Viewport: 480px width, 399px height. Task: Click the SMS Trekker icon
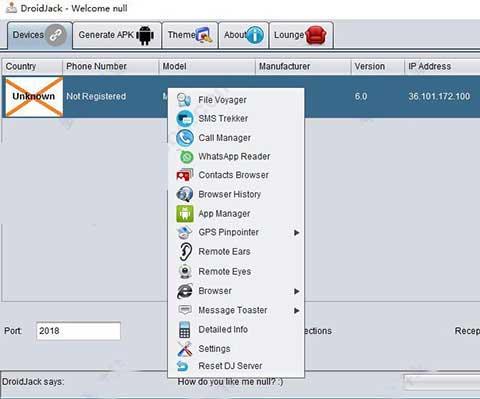pos(184,119)
